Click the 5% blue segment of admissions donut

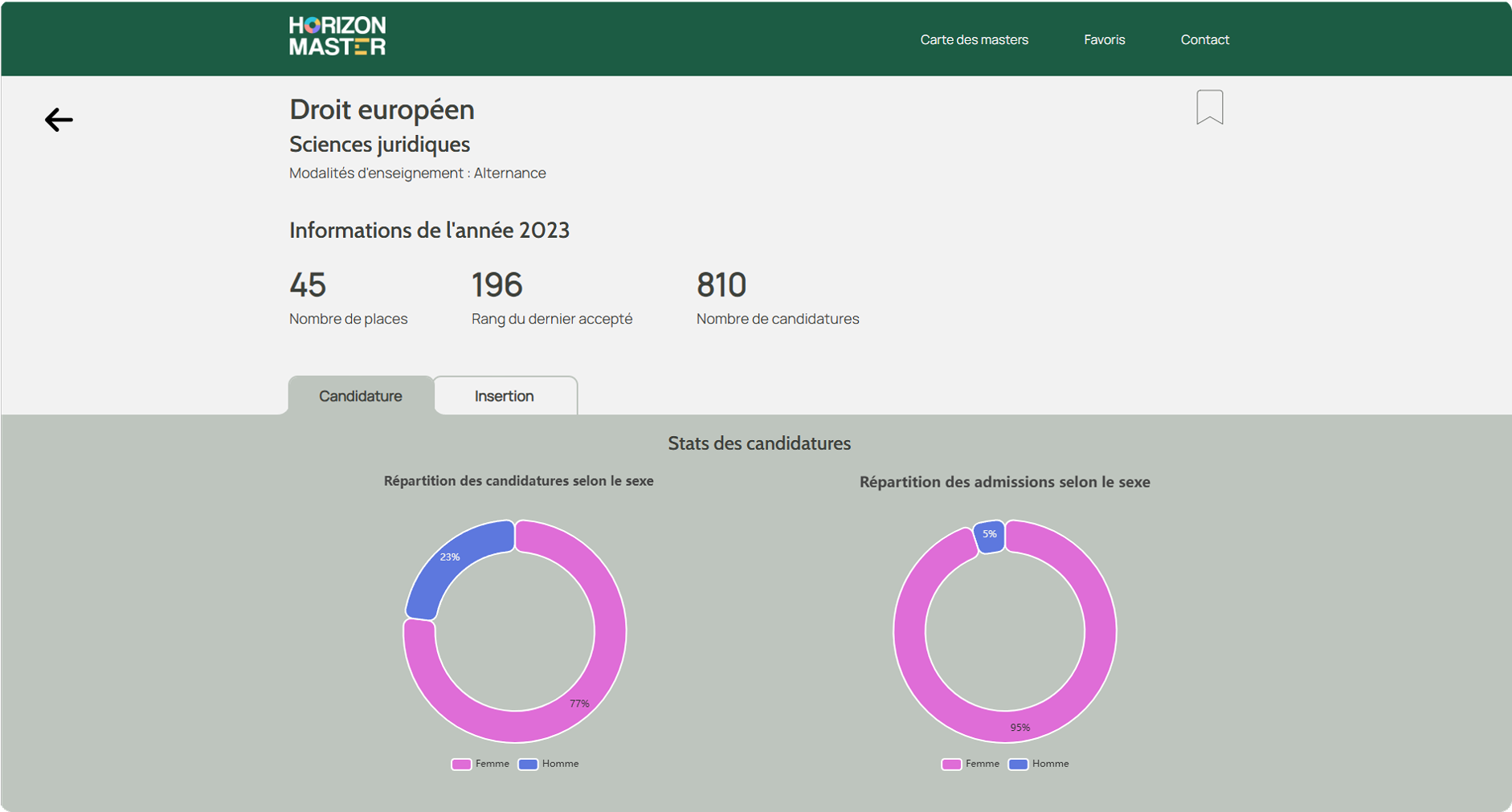point(990,537)
